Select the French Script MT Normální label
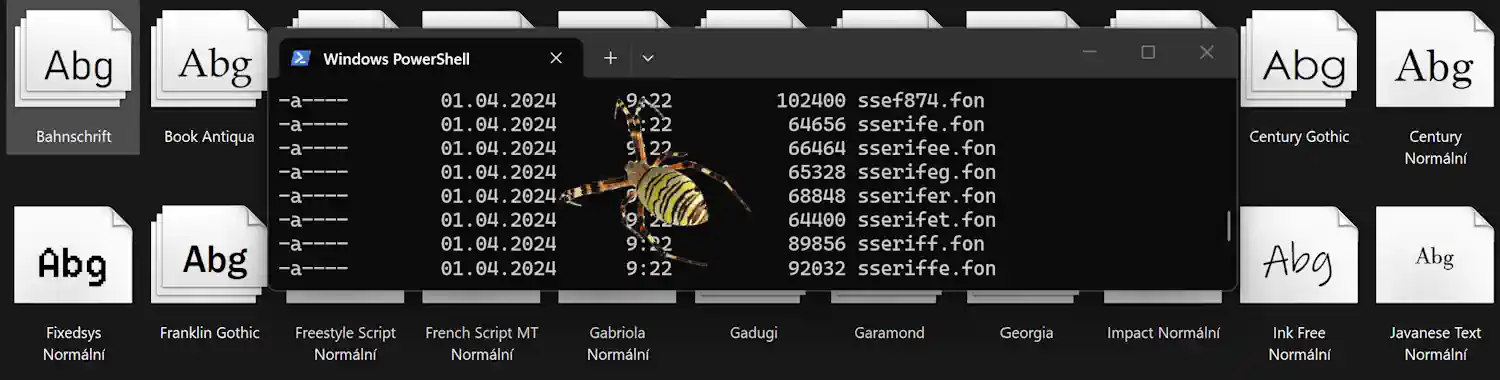 [x=482, y=343]
